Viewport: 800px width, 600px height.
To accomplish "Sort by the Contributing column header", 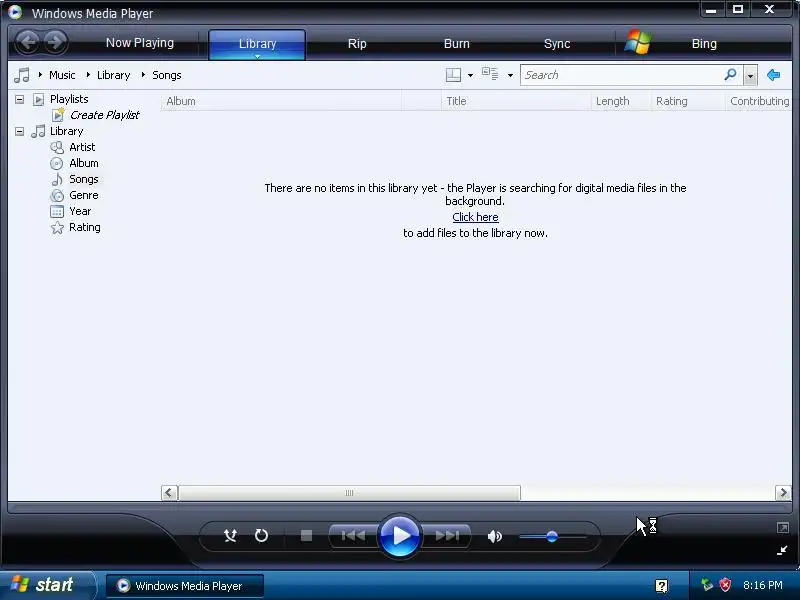I will (759, 101).
